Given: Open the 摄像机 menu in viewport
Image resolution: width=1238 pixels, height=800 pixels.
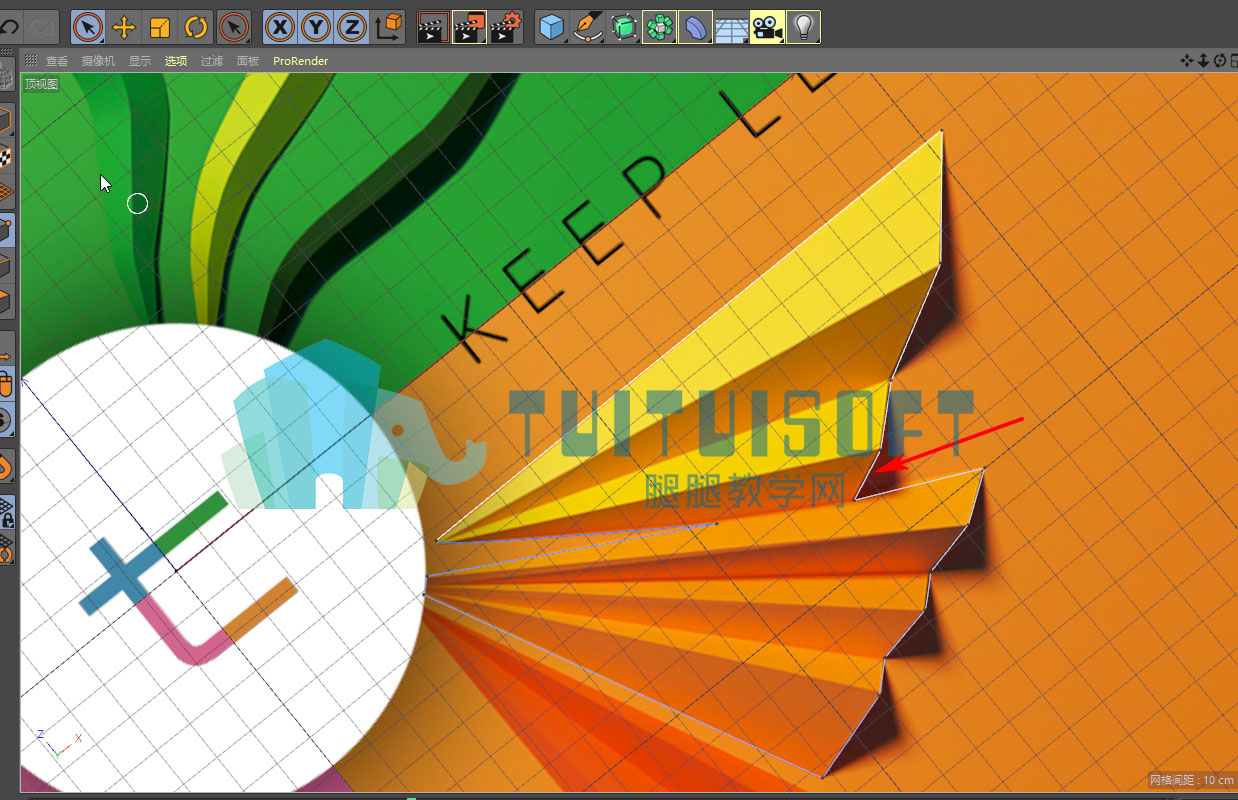Looking at the screenshot, I should click(x=98, y=61).
